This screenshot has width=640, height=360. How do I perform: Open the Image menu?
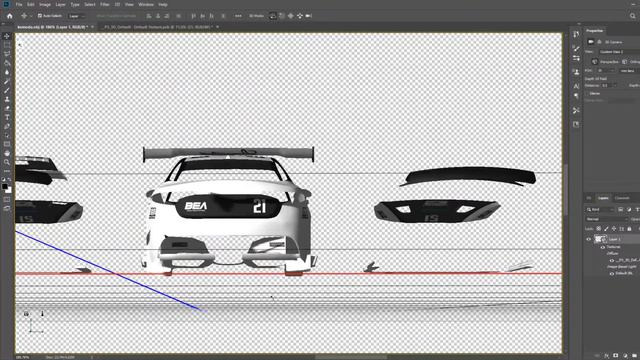(x=45, y=4)
